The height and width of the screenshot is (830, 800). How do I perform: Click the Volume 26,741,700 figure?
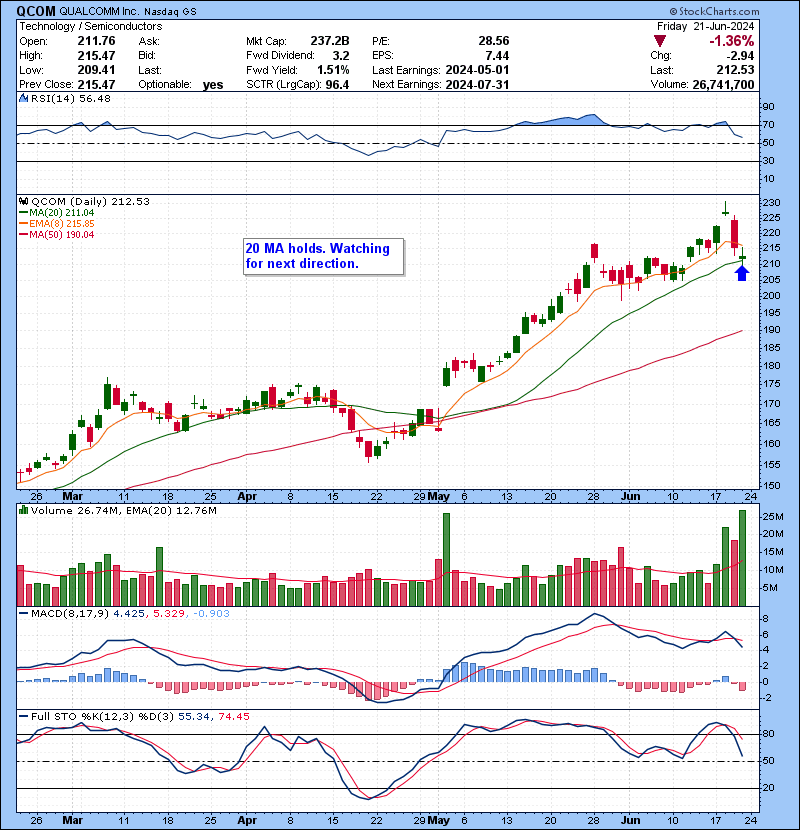click(x=723, y=85)
